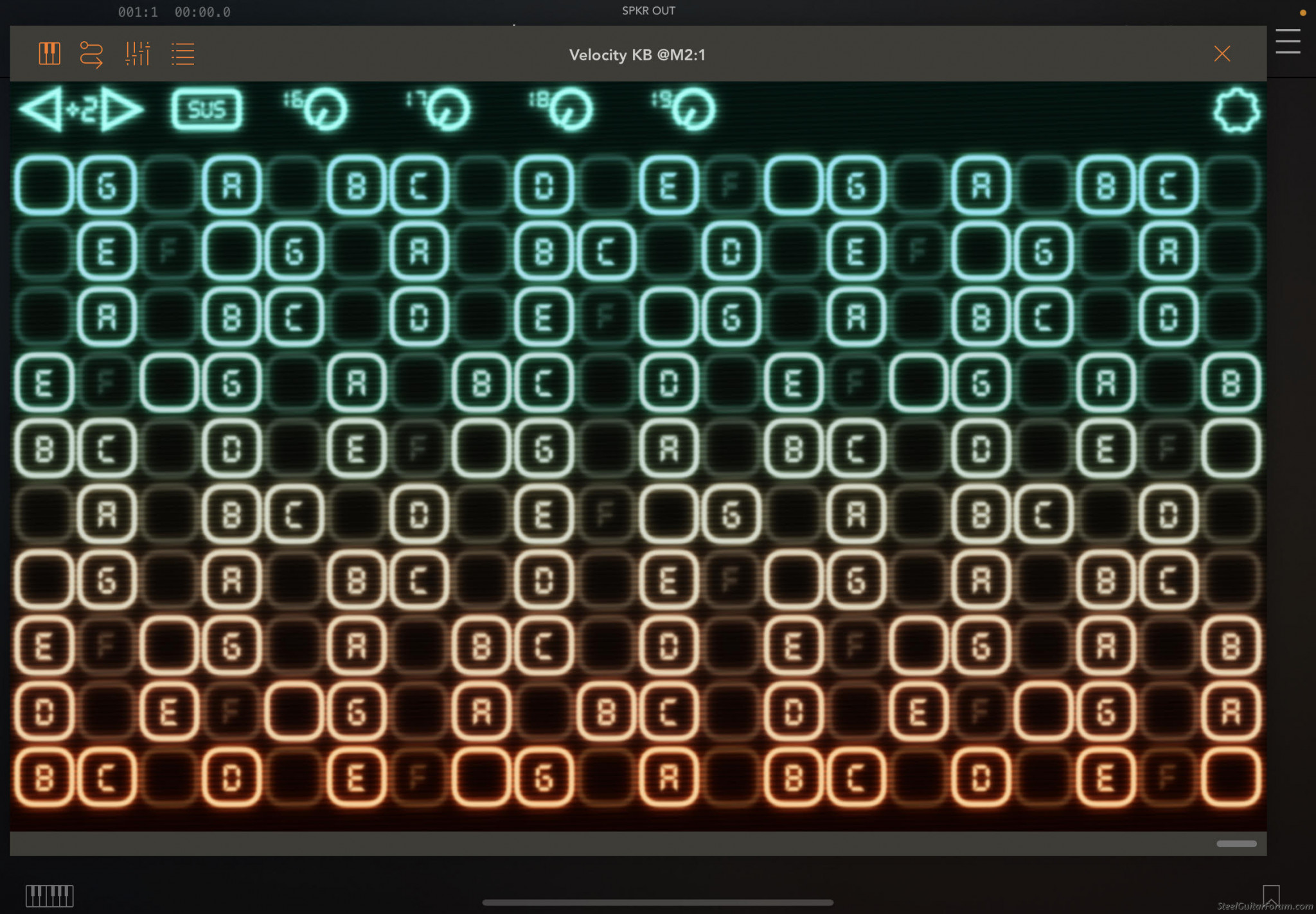
Task: Open the piano keyboard view icon
Action: [49, 54]
